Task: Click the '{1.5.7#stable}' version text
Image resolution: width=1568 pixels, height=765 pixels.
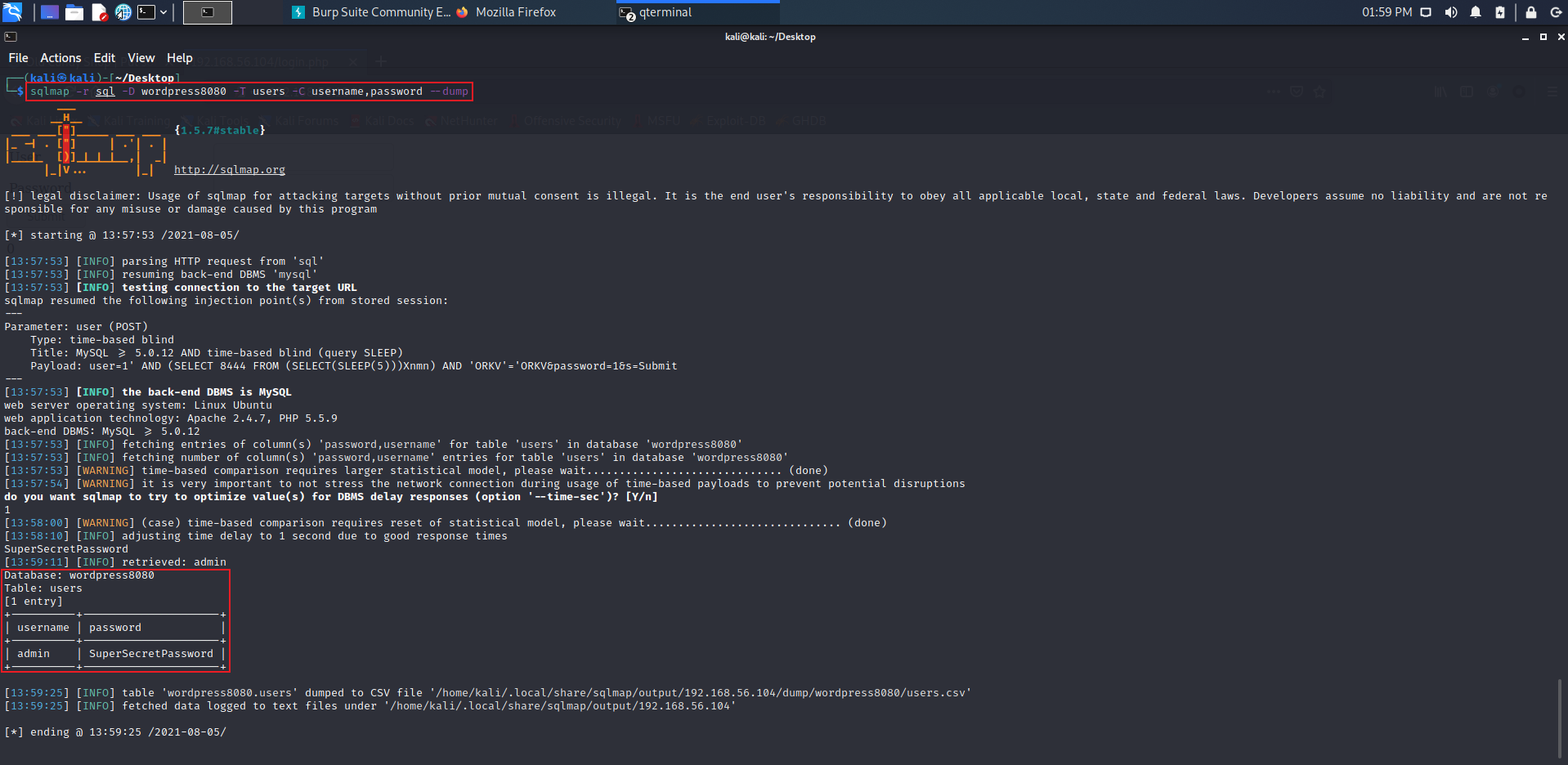Action: (x=220, y=131)
